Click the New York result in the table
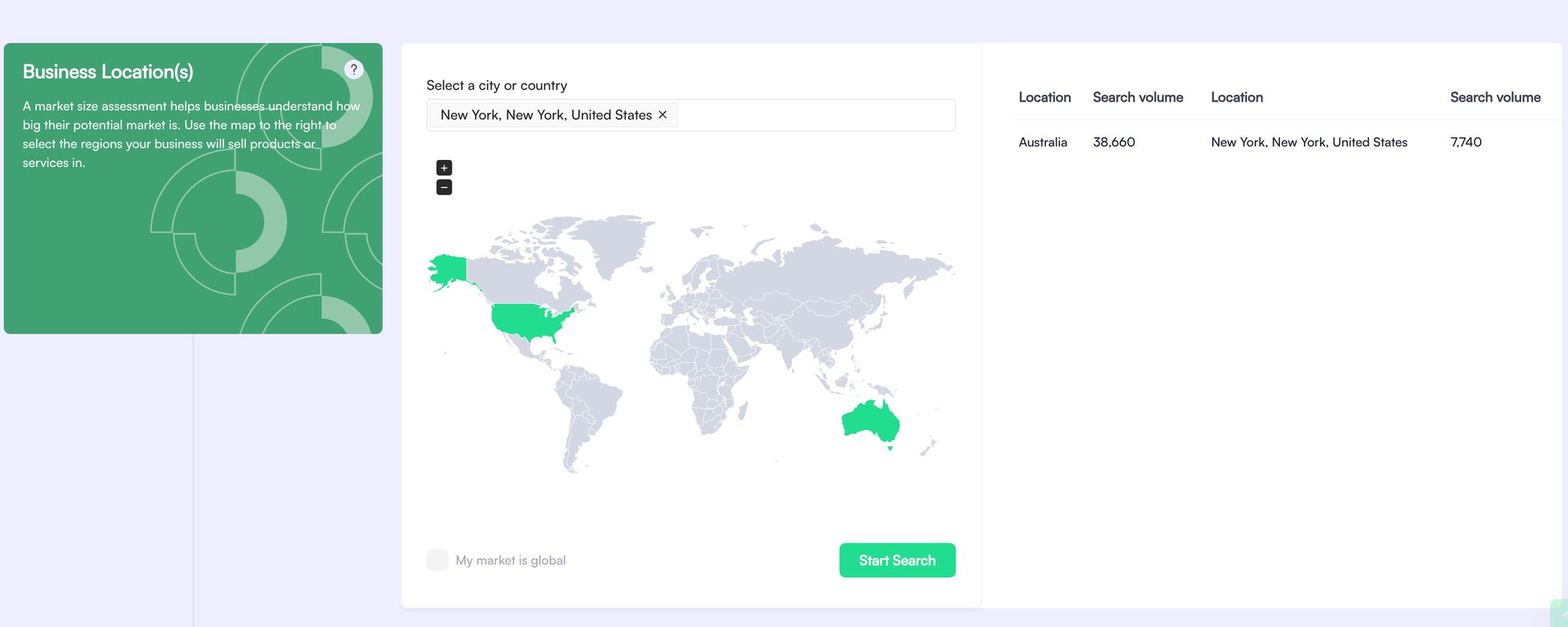 click(x=1308, y=142)
